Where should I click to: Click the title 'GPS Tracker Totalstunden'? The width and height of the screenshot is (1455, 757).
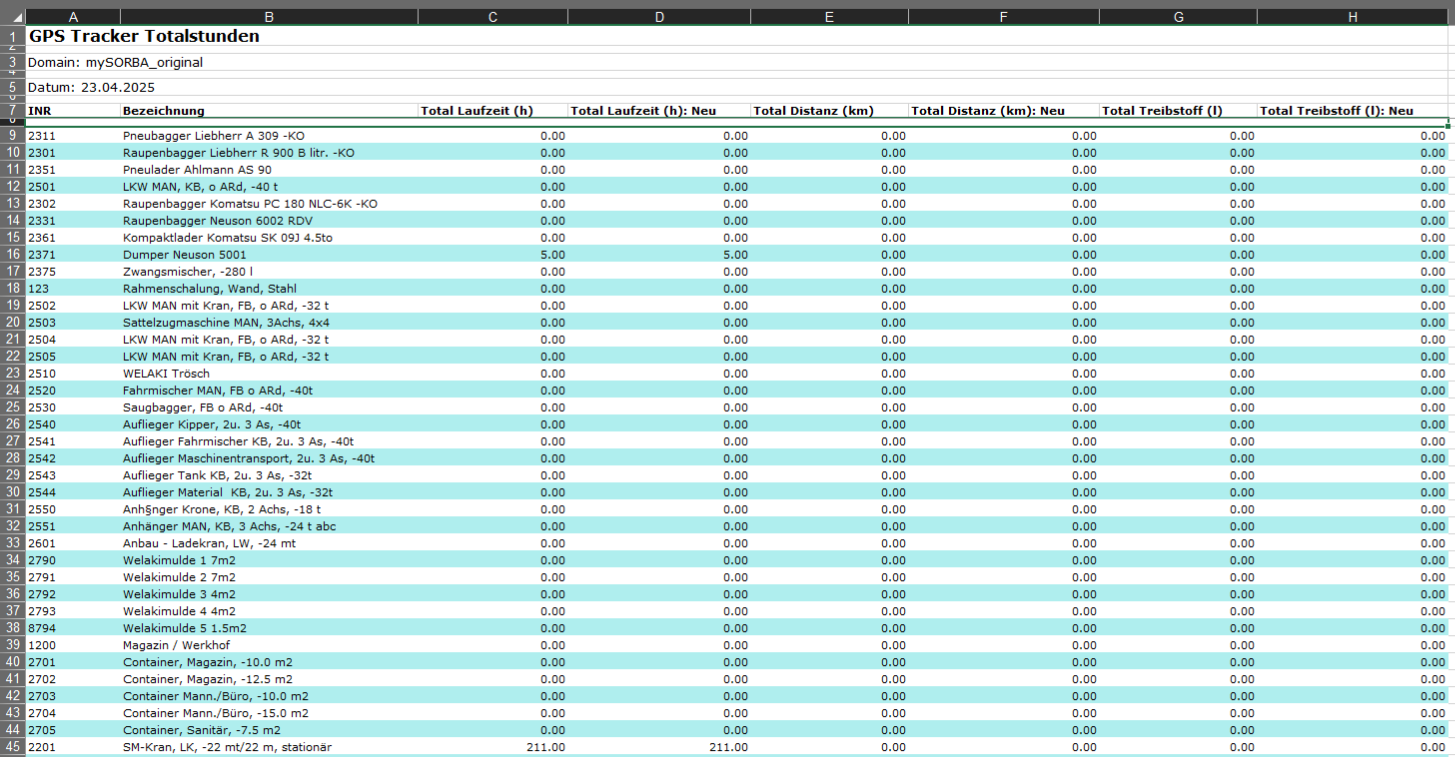coord(144,36)
